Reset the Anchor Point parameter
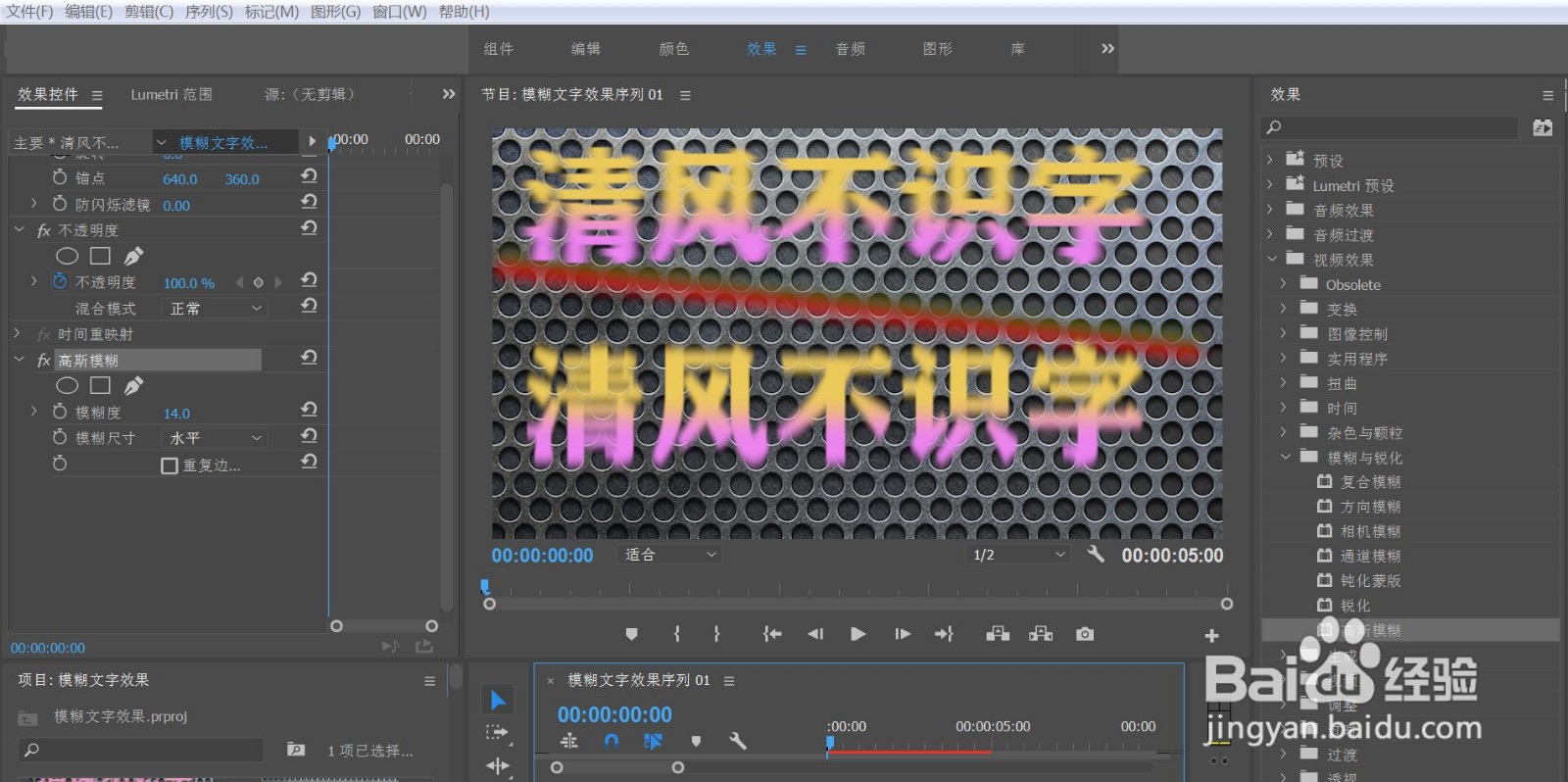1568x782 pixels. pyautogui.click(x=309, y=176)
